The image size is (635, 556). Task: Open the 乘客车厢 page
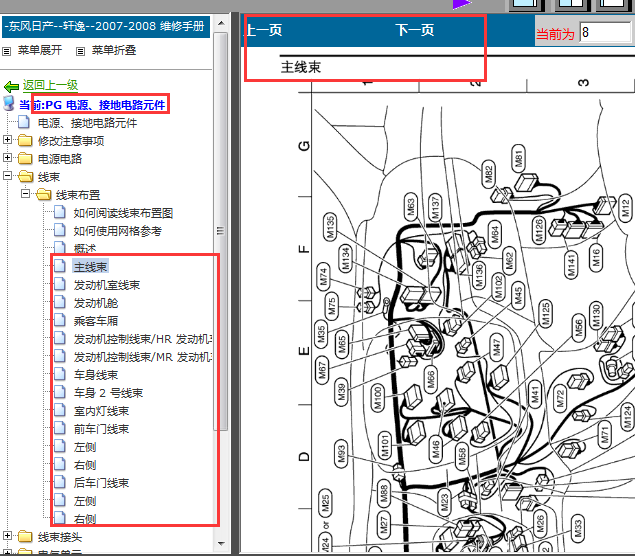(x=96, y=321)
